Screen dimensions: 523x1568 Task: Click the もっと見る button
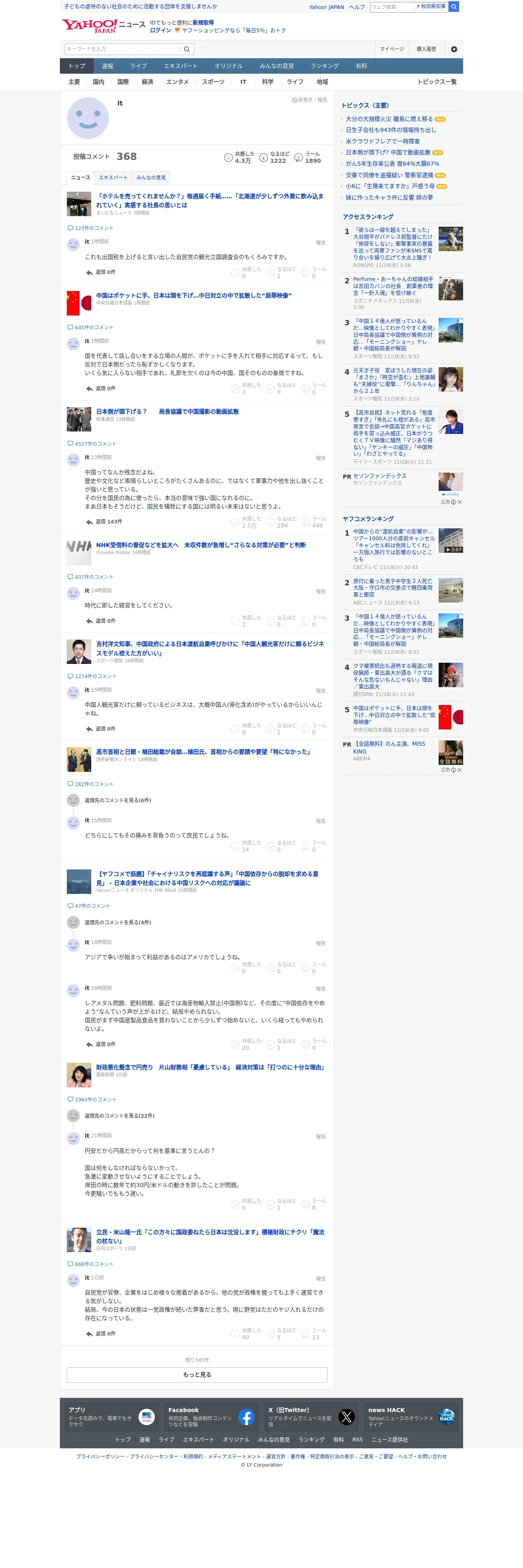[x=197, y=1375]
